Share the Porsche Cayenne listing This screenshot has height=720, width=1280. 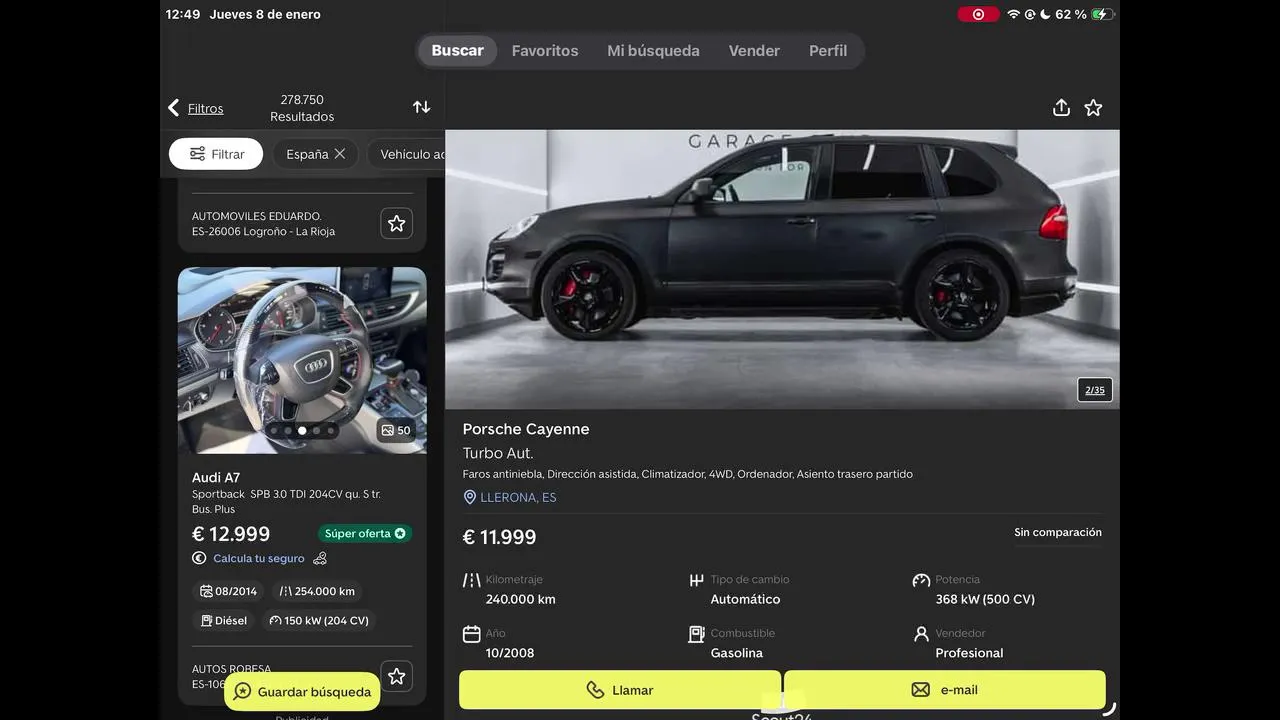[x=1061, y=108]
